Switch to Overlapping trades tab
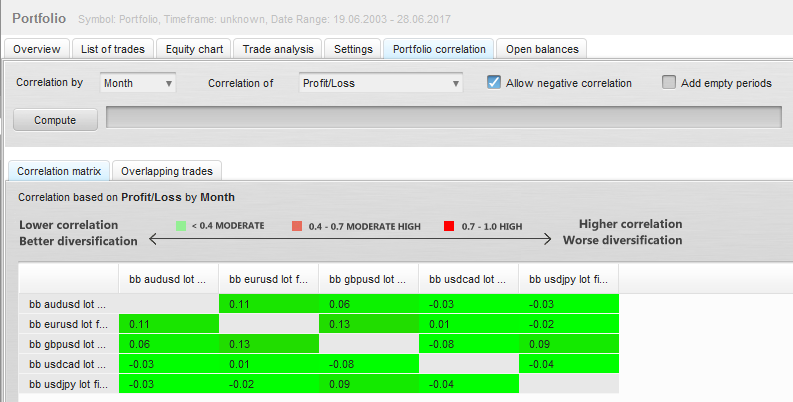Image resolution: width=793 pixels, height=402 pixels. coord(168,171)
